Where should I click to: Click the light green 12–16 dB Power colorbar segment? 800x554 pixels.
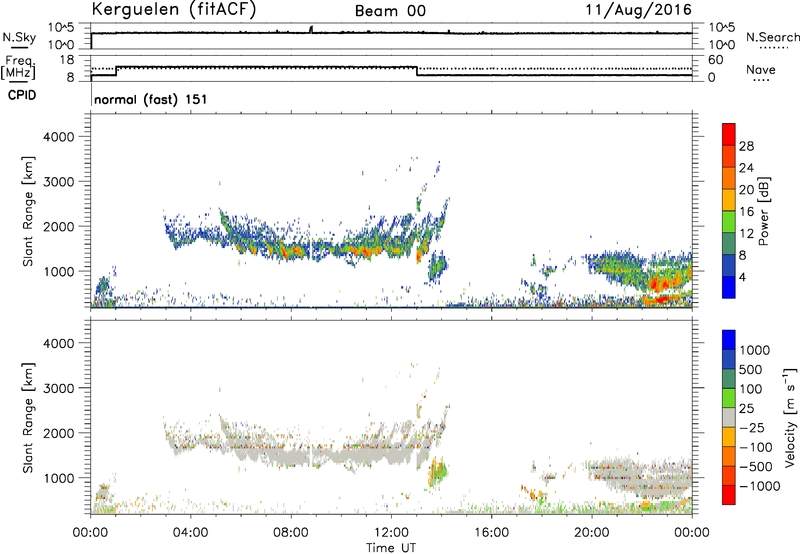tap(729, 221)
